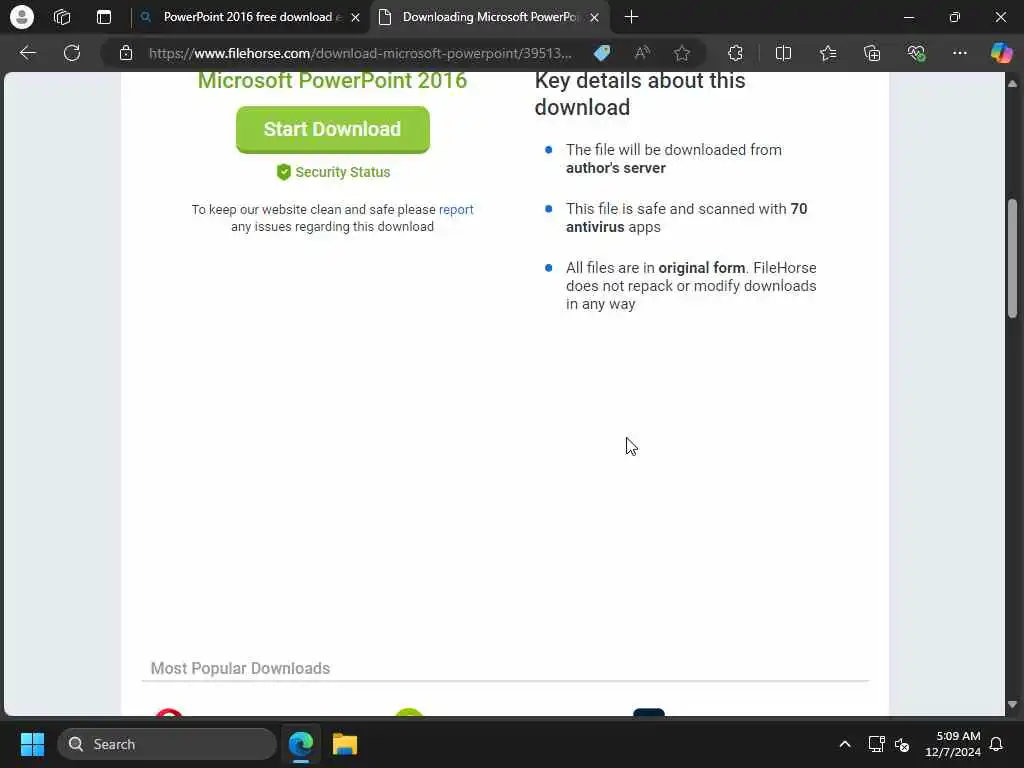Open the Favorites list icon
Viewport: 1024px width, 768px height.
coord(828,53)
